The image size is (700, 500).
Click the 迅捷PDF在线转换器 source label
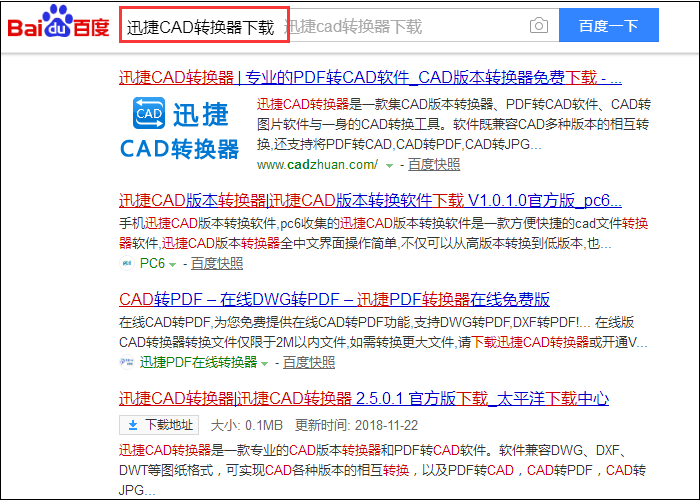pyautogui.click(x=199, y=362)
